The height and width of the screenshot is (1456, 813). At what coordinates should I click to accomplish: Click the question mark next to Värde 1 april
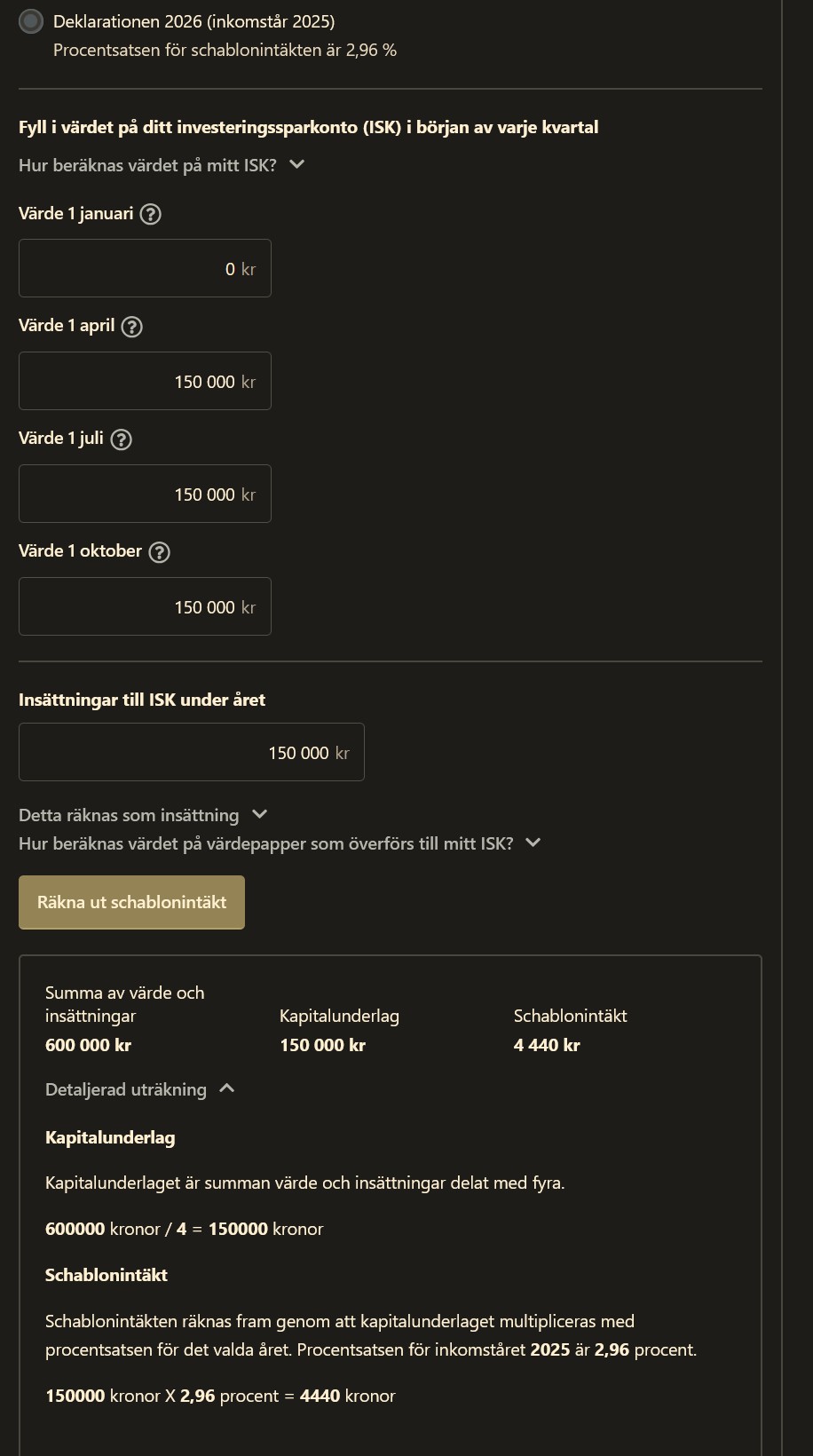coord(131,327)
